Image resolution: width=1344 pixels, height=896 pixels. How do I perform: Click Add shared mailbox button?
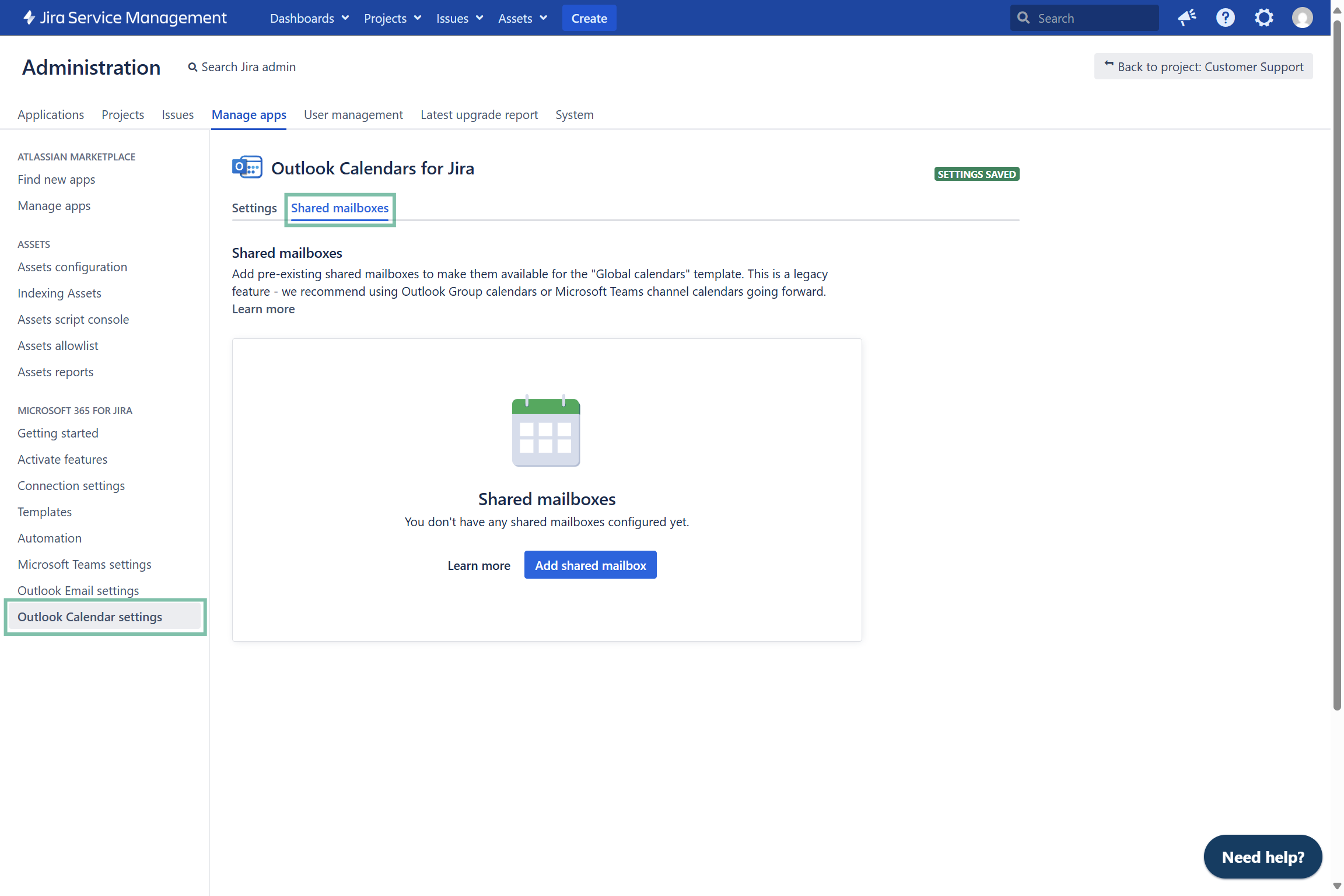click(590, 565)
